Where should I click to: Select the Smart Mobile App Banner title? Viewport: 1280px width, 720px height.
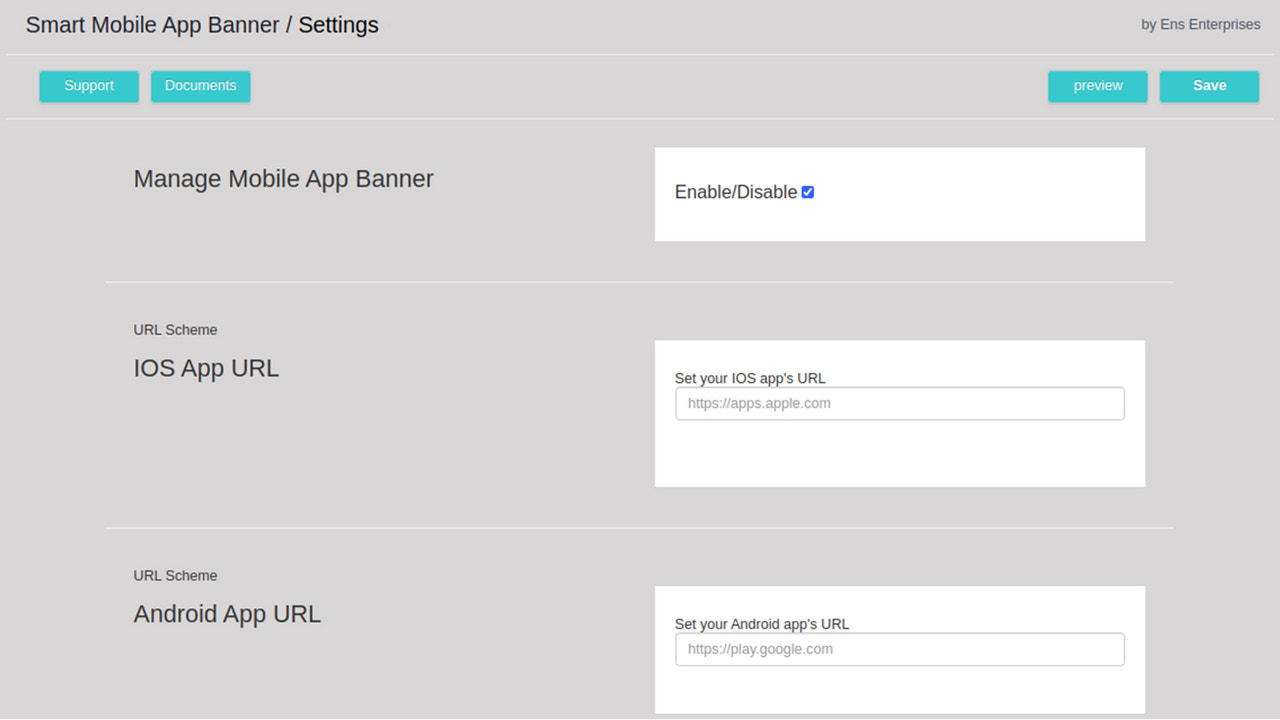point(152,24)
